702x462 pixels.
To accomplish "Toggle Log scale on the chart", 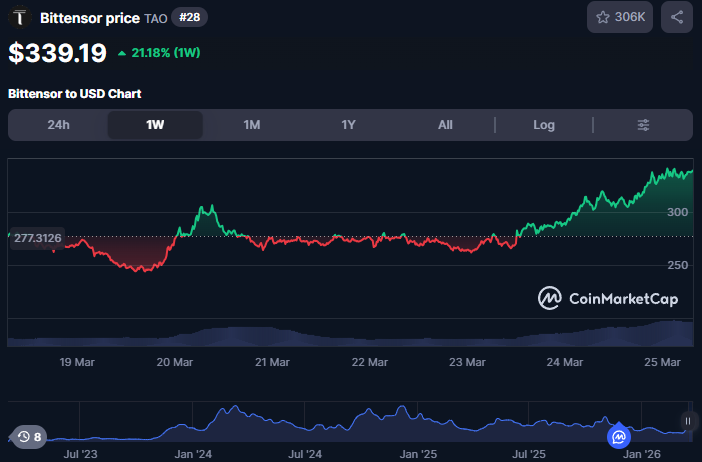I will (x=544, y=125).
